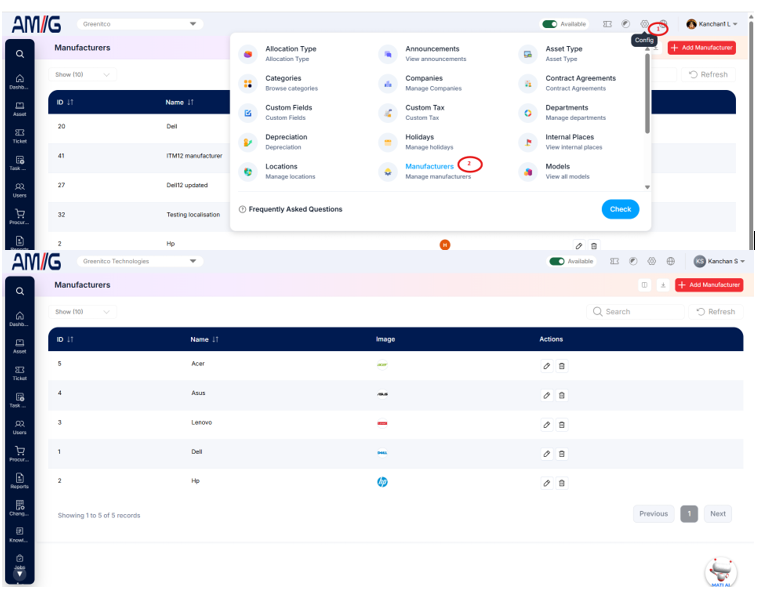The image size is (757, 590).
Task: Expand sidebar with the down arrow below Jobs
Action: pyautogui.click(x=19, y=575)
